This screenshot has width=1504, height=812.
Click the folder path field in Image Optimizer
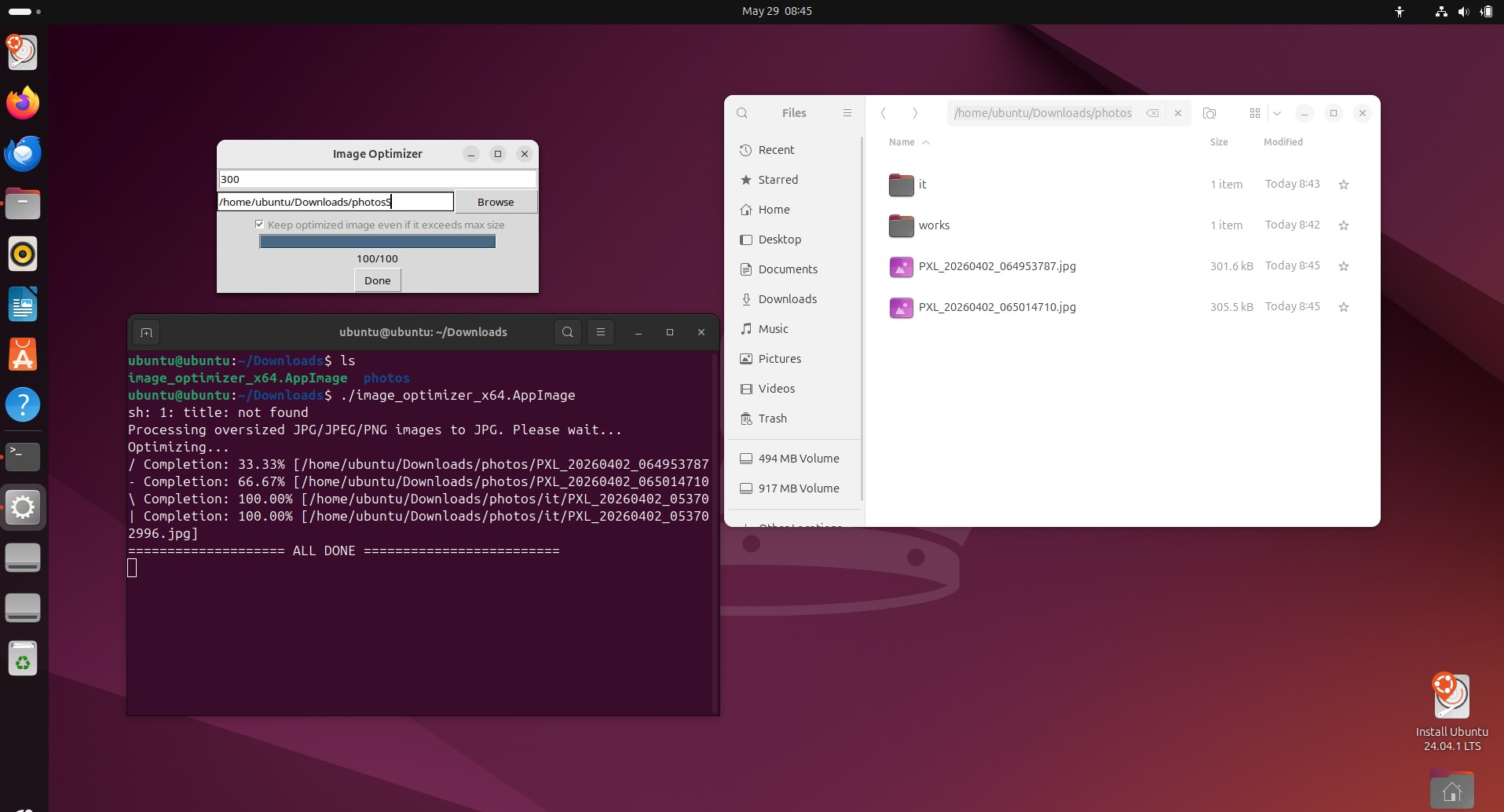(x=335, y=202)
